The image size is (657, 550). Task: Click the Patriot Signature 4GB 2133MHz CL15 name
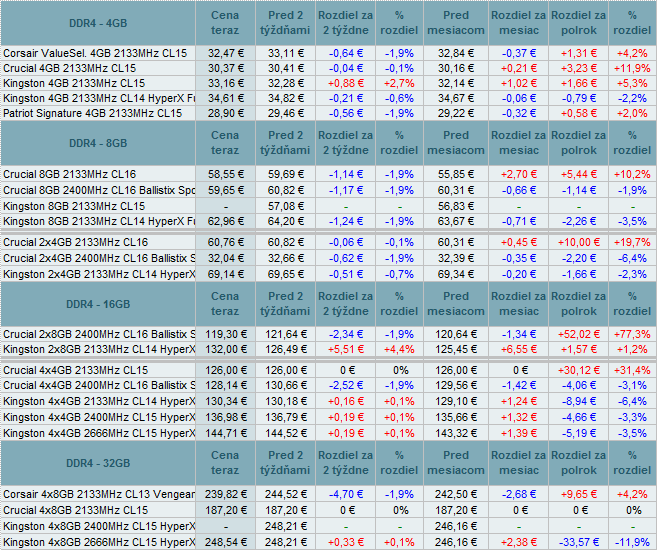coord(93,114)
